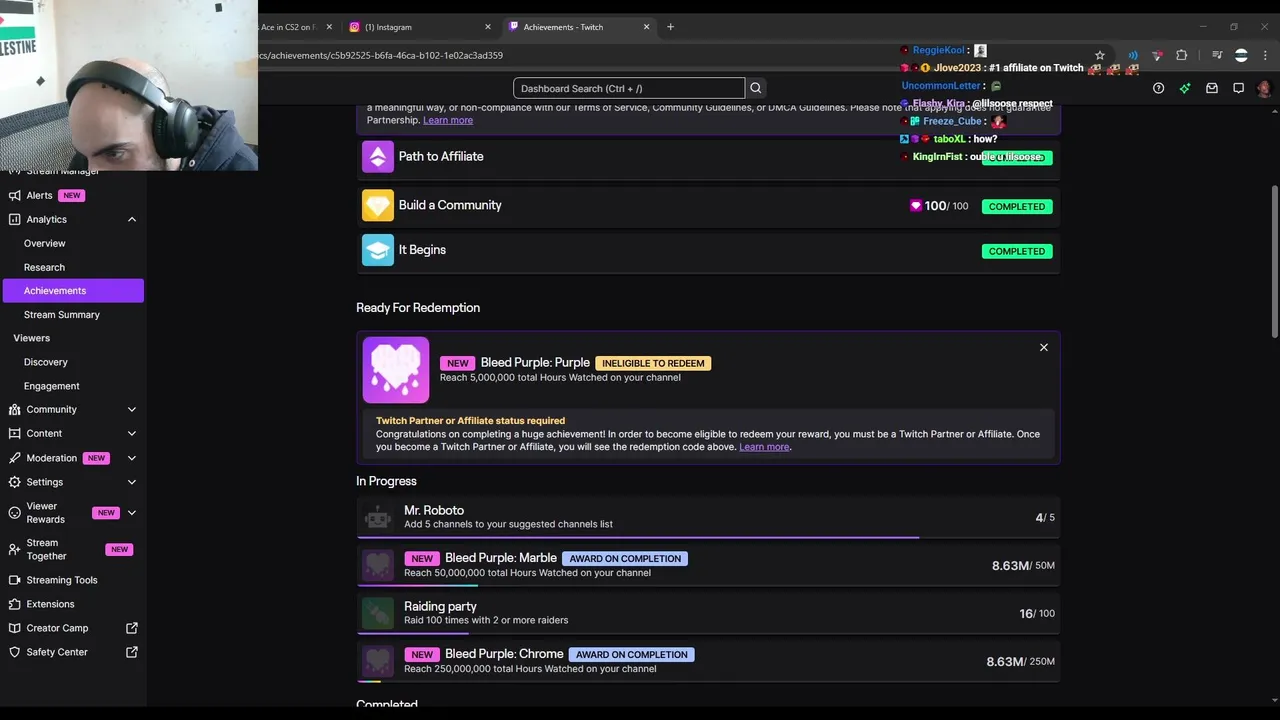Click the Viewer Rewards icon in the sidebar
Image resolution: width=1280 pixels, height=720 pixels.
tap(14, 513)
